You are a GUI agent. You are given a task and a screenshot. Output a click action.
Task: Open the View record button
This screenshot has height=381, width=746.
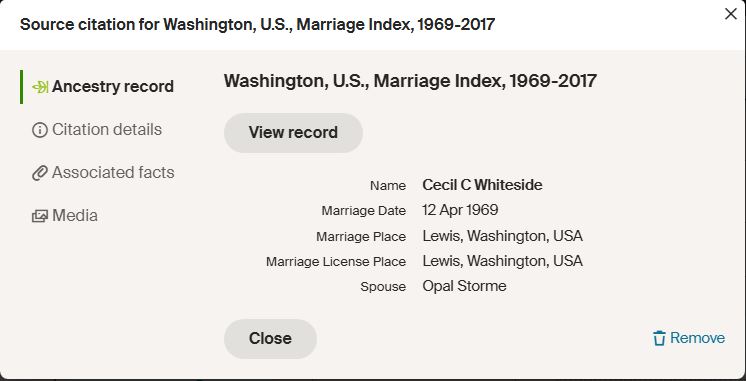(x=293, y=133)
